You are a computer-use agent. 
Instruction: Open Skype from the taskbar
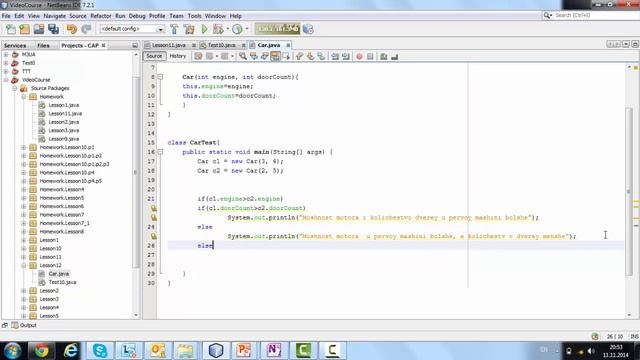click(100, 350)
